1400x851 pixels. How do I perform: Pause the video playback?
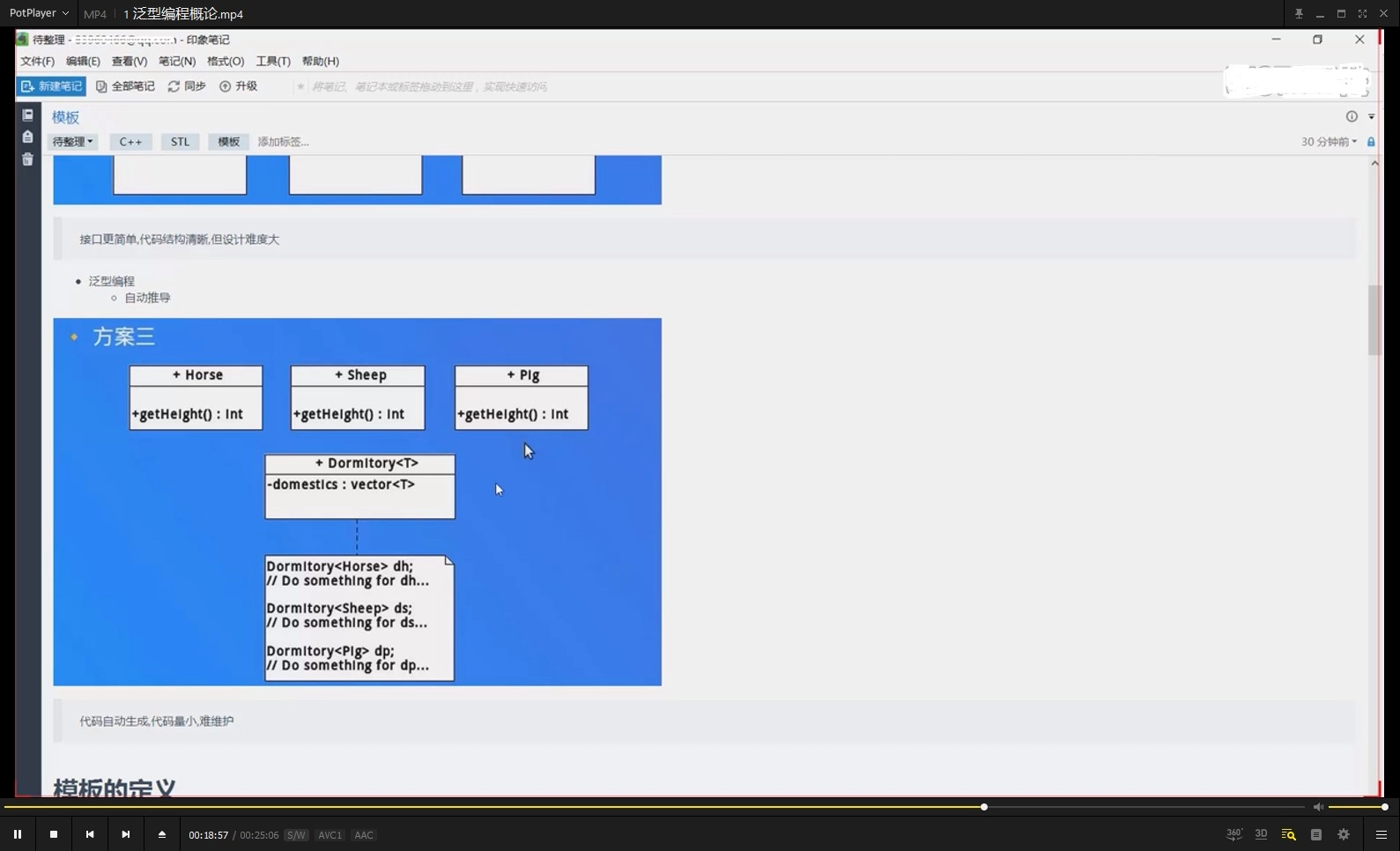[x=18, y=834]
